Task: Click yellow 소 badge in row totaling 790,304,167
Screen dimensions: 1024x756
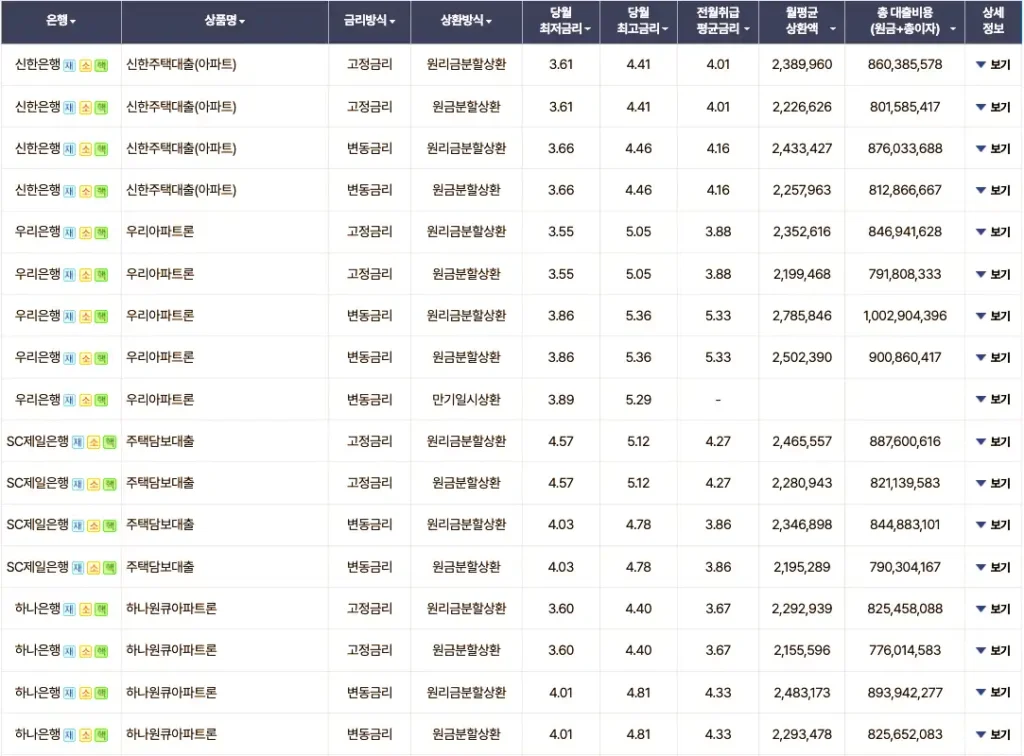Action: pyautogui.click(x=94, y=569)
